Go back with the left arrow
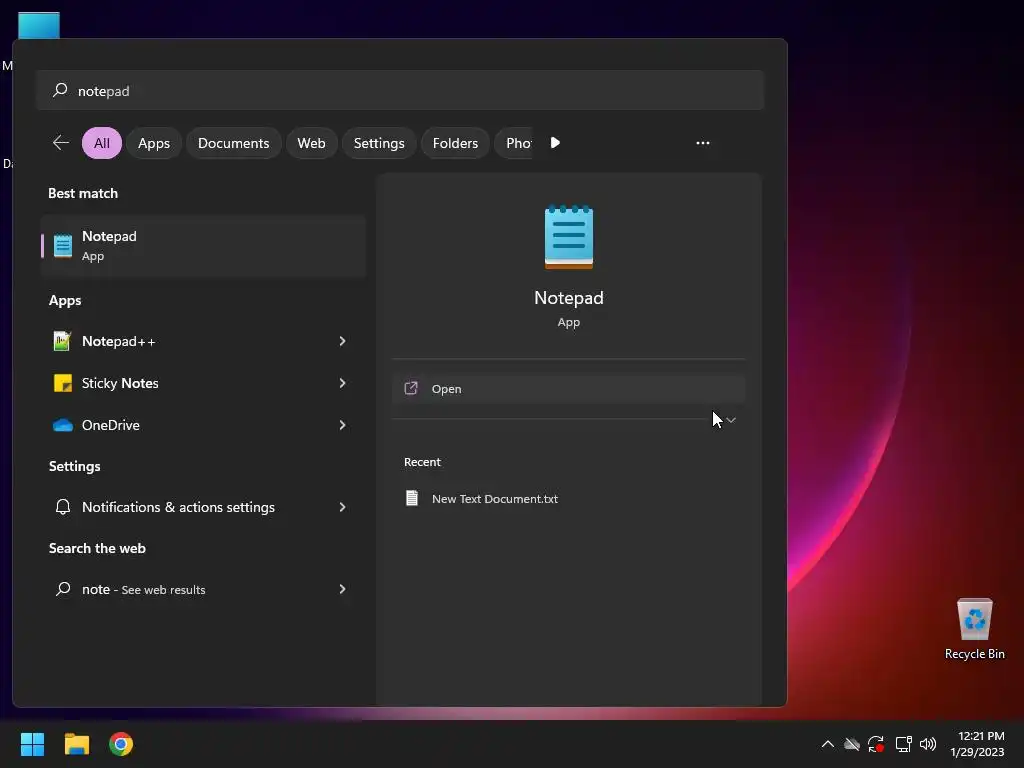 (61, 142)
